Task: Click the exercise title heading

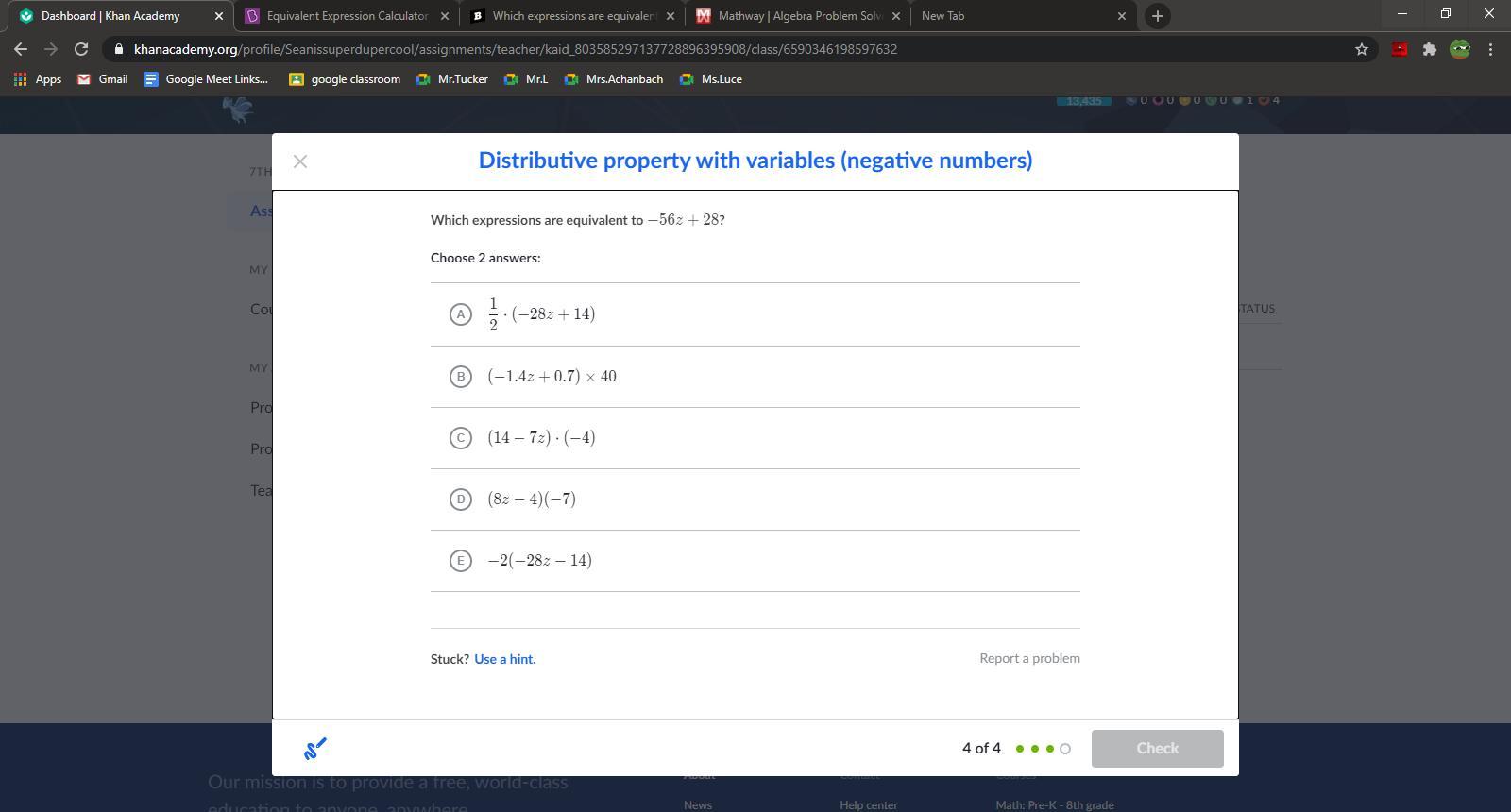Action: [755, 161]
